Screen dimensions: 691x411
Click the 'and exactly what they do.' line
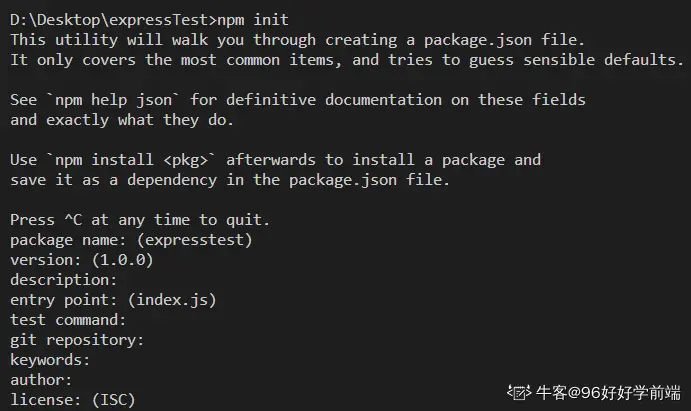point(122,120)
